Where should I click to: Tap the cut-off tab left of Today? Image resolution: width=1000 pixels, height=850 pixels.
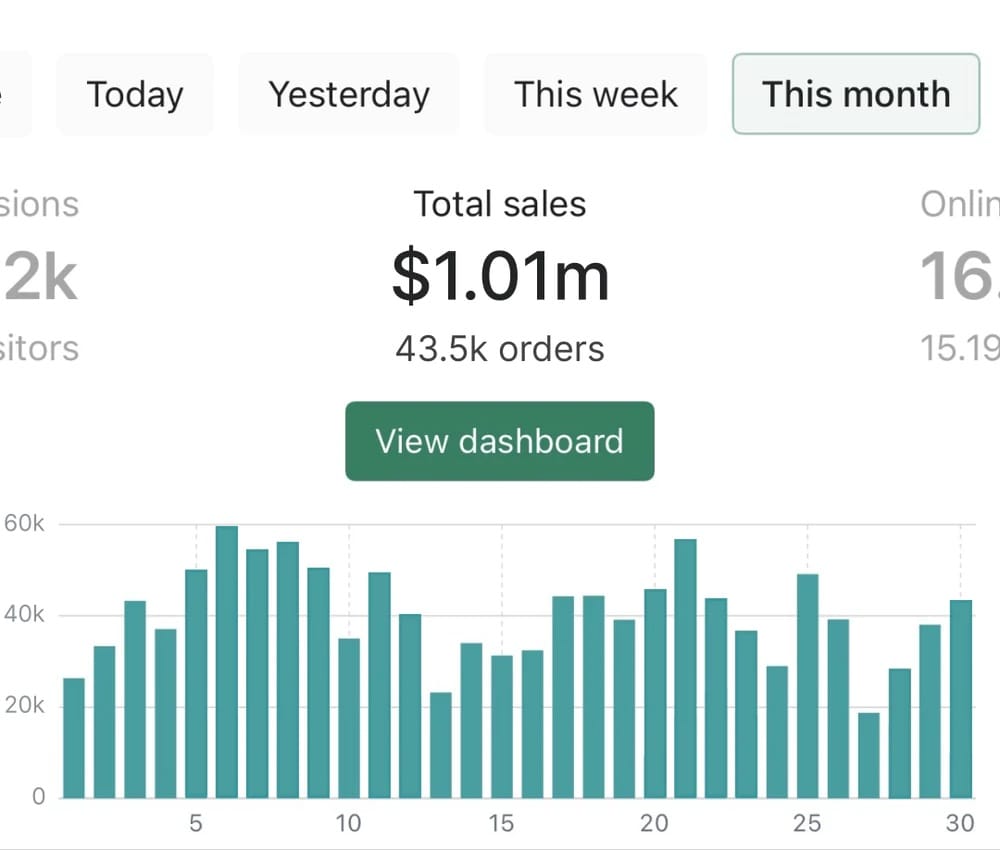tap(14, 95)
